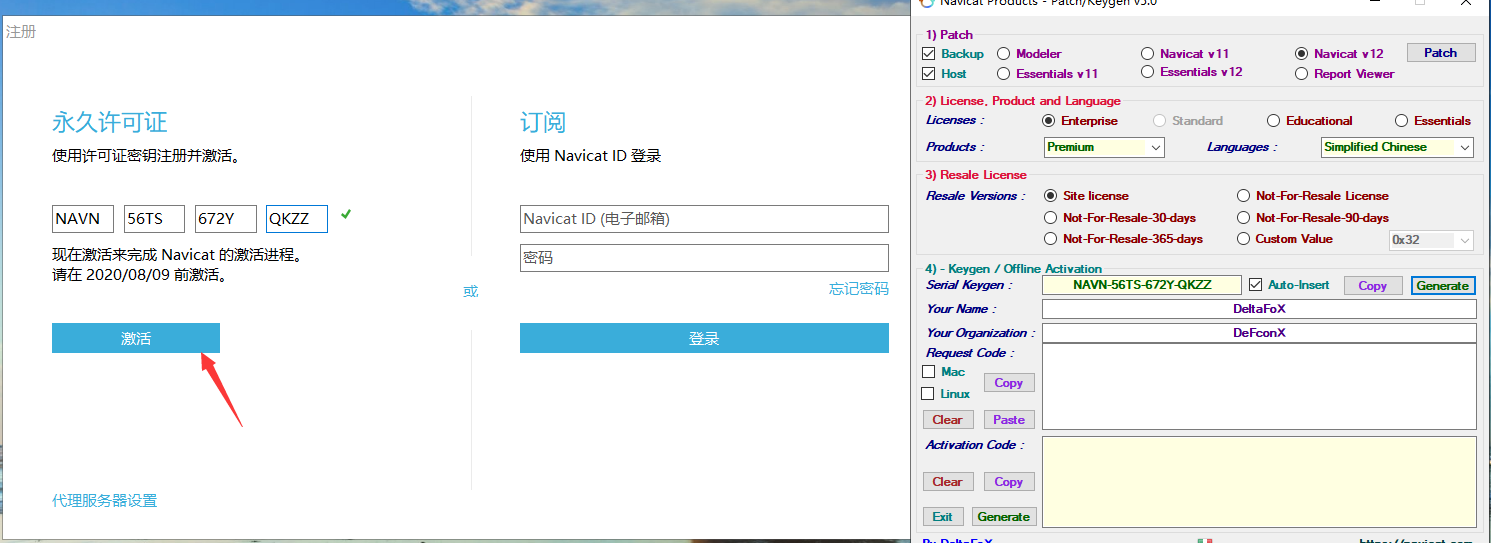Select the Navicat v12 radio button
The height and width of the screenshot is (543, 1491).
point(1301,54)
